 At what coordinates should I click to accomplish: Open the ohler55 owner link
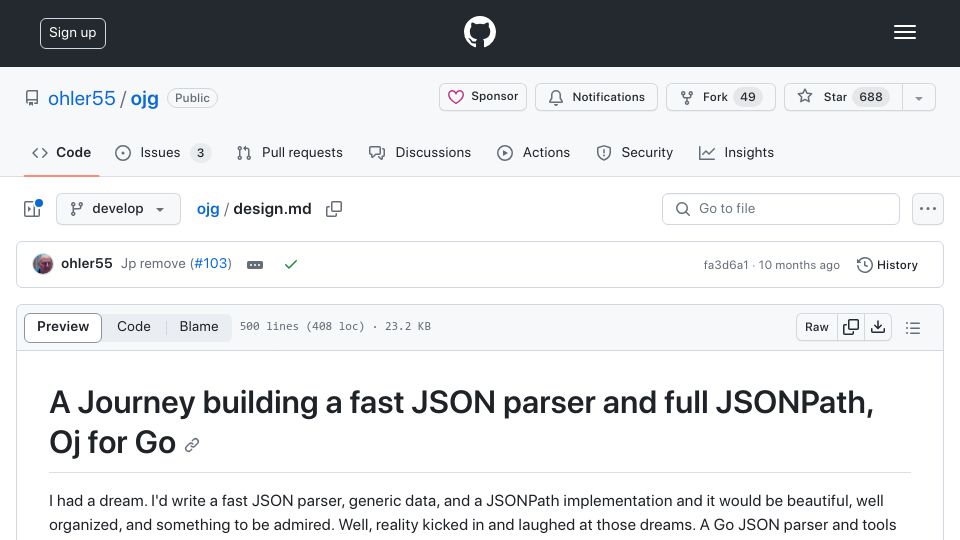tap(81, 98)
